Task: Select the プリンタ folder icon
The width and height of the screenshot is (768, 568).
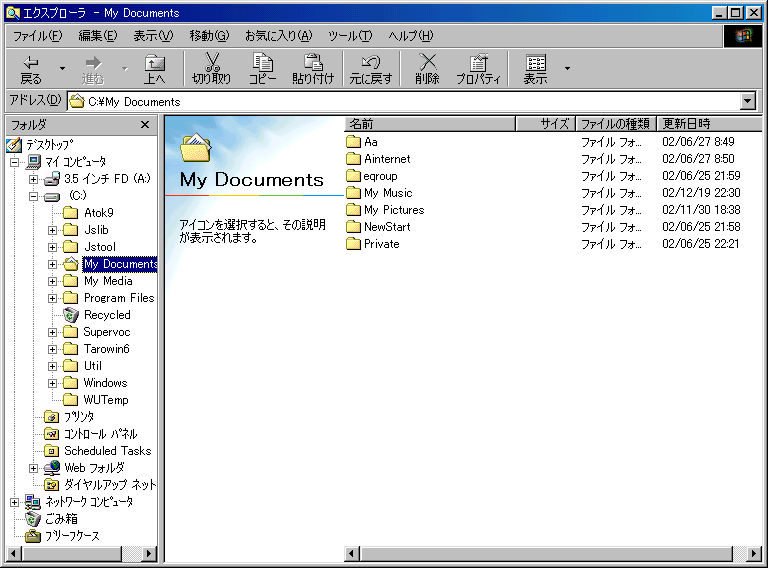Action: click(51, 417)
